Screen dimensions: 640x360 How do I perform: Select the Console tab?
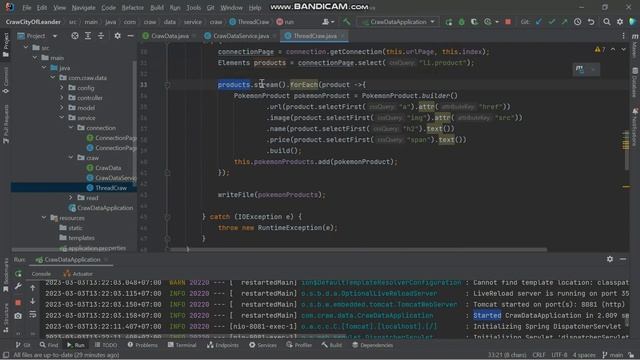(41, 274)
